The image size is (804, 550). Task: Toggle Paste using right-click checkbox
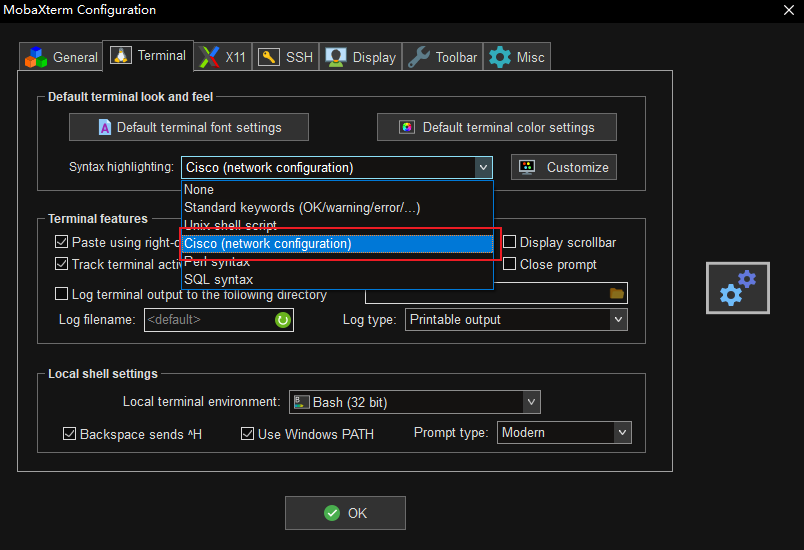point(62,242)
